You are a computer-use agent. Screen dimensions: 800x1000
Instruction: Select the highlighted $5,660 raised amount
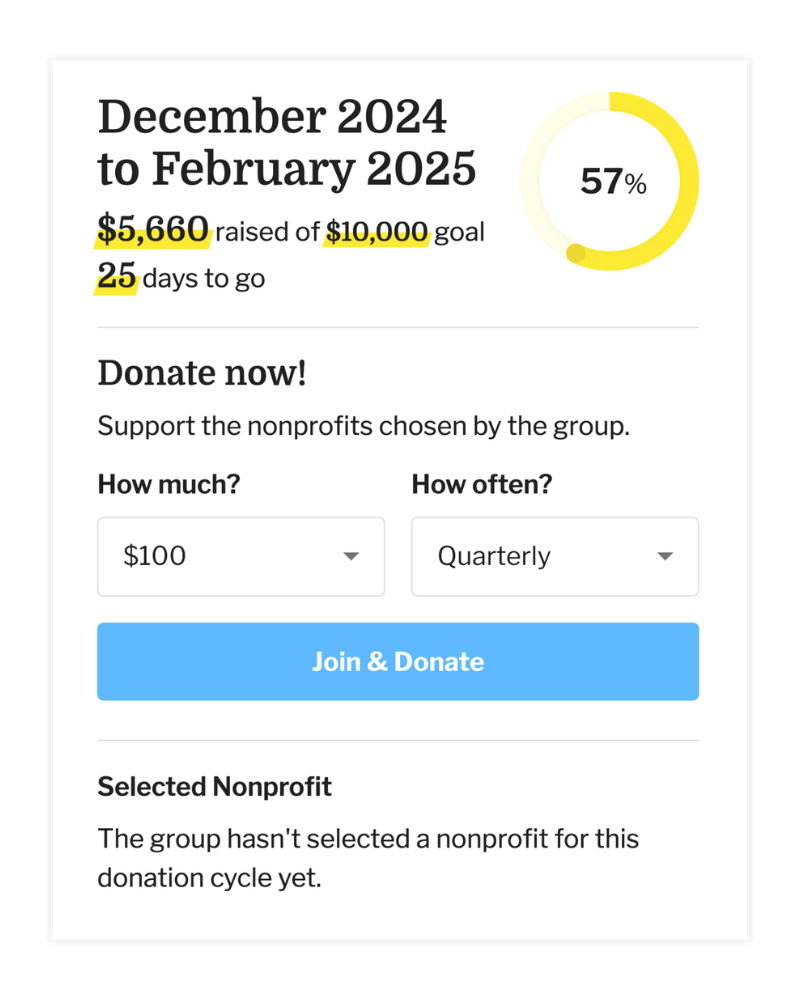click(x=153, y=230)
